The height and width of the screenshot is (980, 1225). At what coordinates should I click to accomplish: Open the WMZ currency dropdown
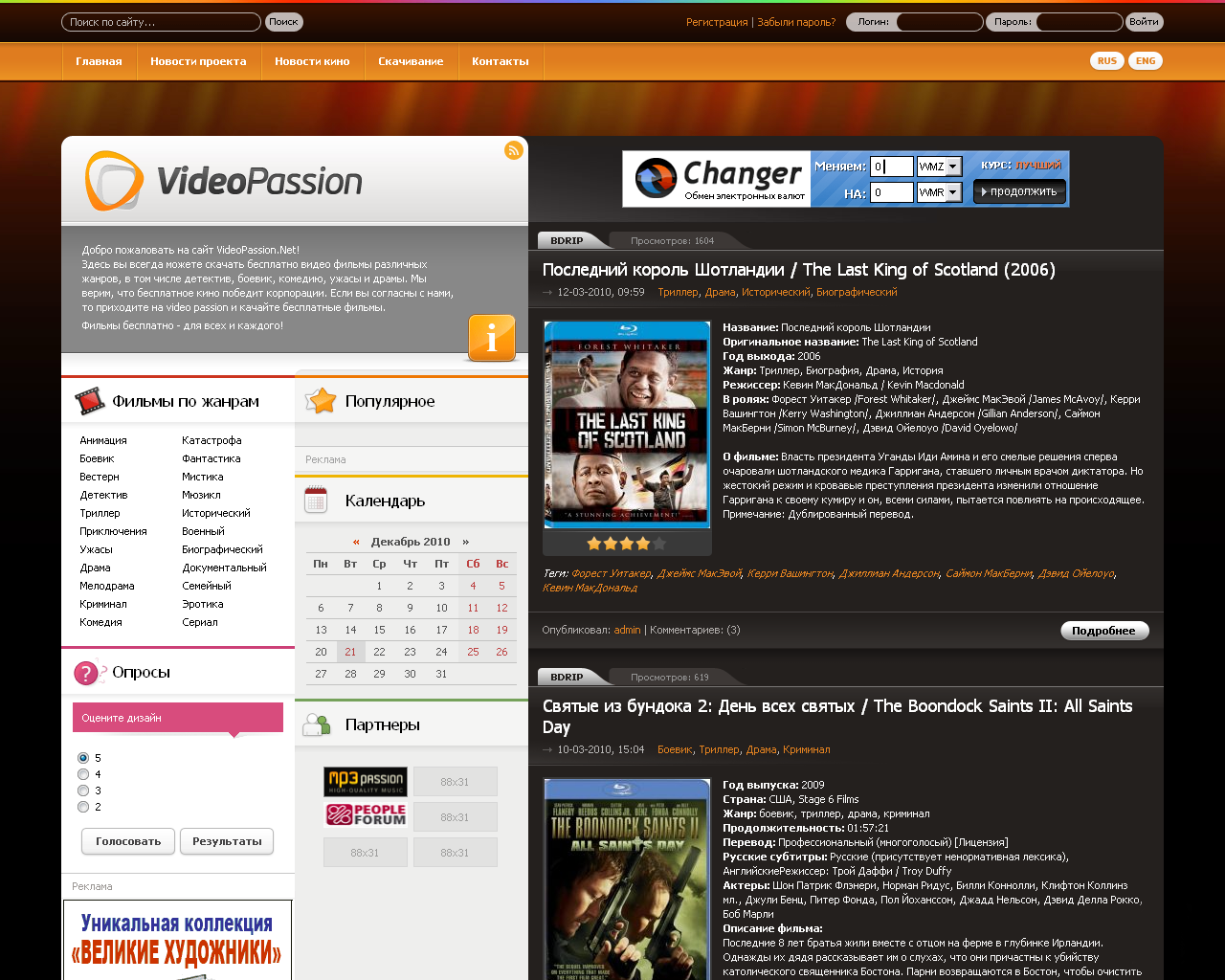(953, 167)
